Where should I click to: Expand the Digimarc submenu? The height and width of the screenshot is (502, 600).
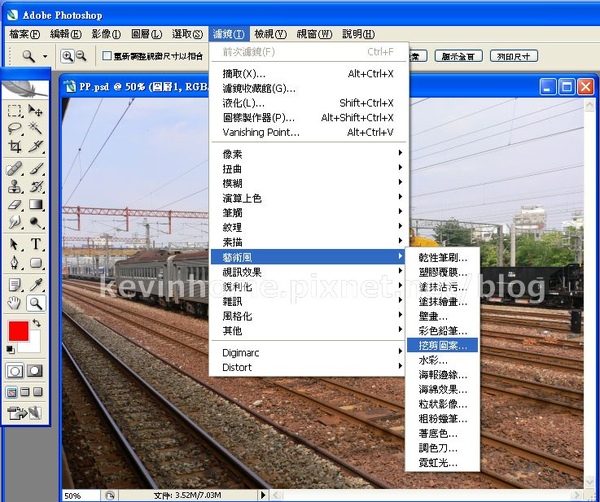tap(308, 352)
